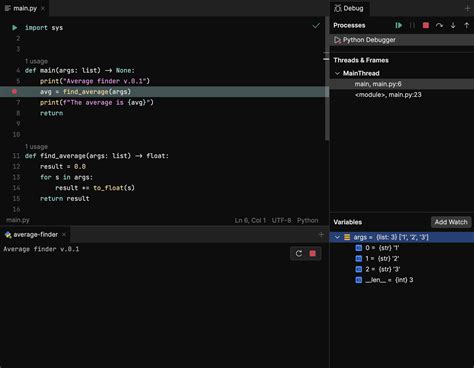The width and height of the screenshot is (474, 368).
Task: Select the Python Debugger process
Action: pyautogui.click(x=402, y=40)
